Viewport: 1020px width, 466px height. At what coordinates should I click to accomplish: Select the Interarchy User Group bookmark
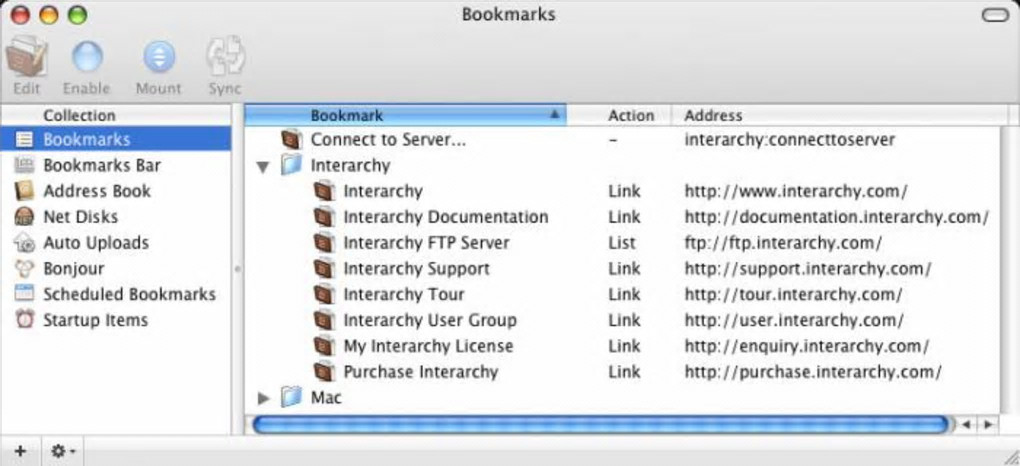622,320
